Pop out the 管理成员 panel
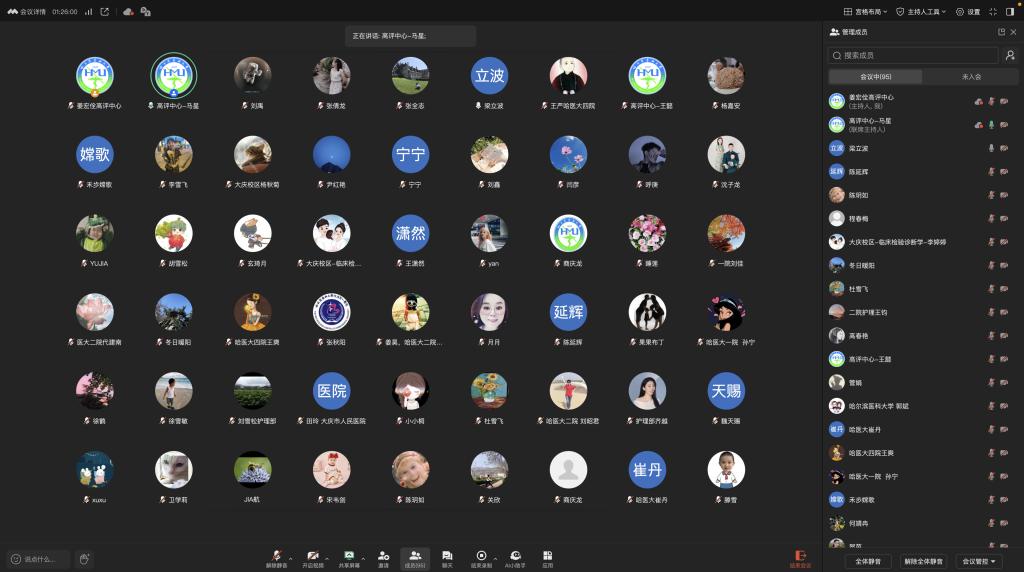 pos(1001,32)
